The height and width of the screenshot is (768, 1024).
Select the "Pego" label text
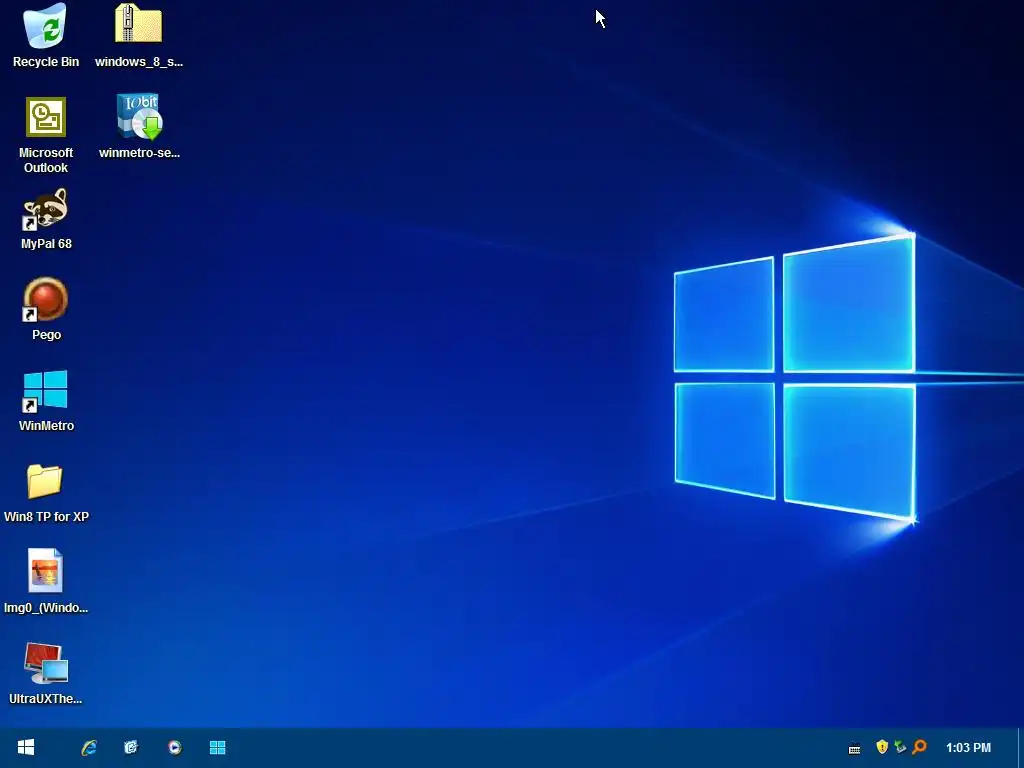pyautogui.click(x=46, y=335)
